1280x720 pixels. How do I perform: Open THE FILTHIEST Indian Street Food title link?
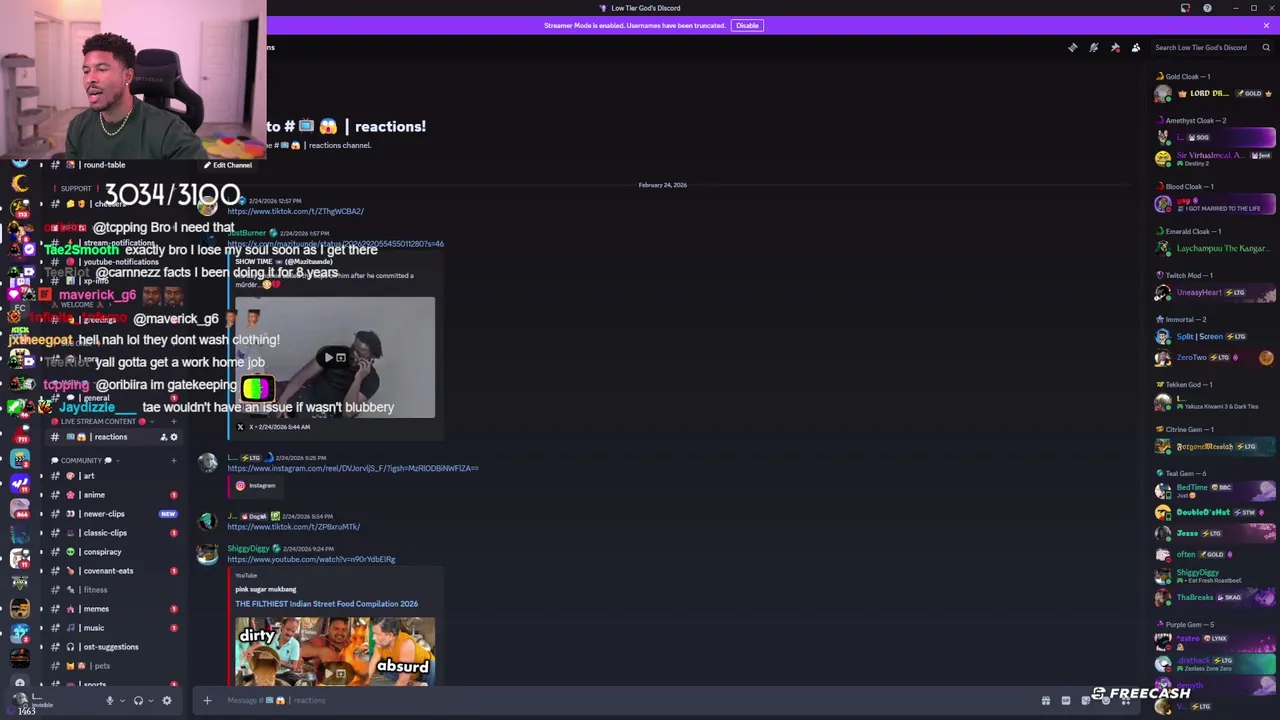tap(326, 603)
